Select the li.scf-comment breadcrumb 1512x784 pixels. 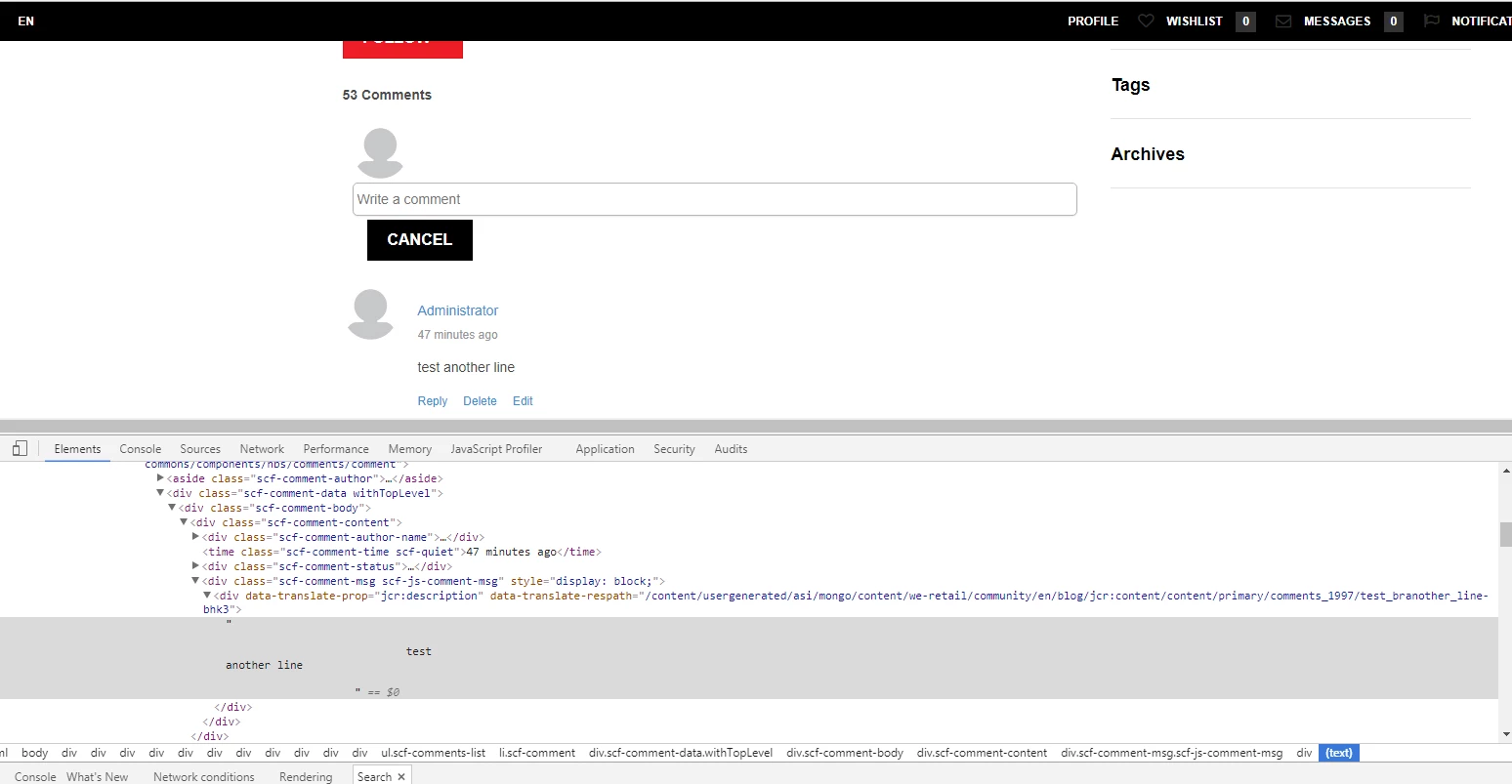[537, 753]
